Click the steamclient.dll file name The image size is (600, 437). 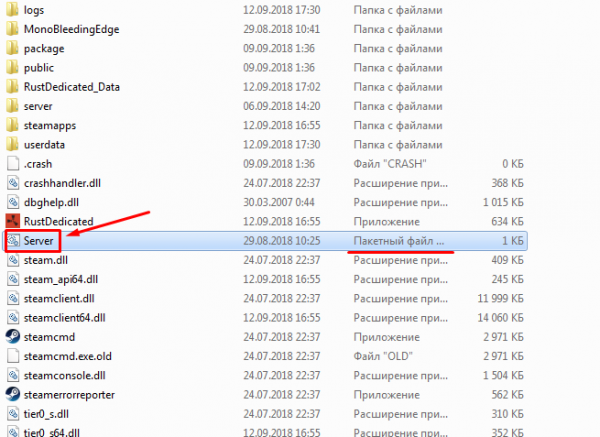pyautogui.click(x=59, y=298)
